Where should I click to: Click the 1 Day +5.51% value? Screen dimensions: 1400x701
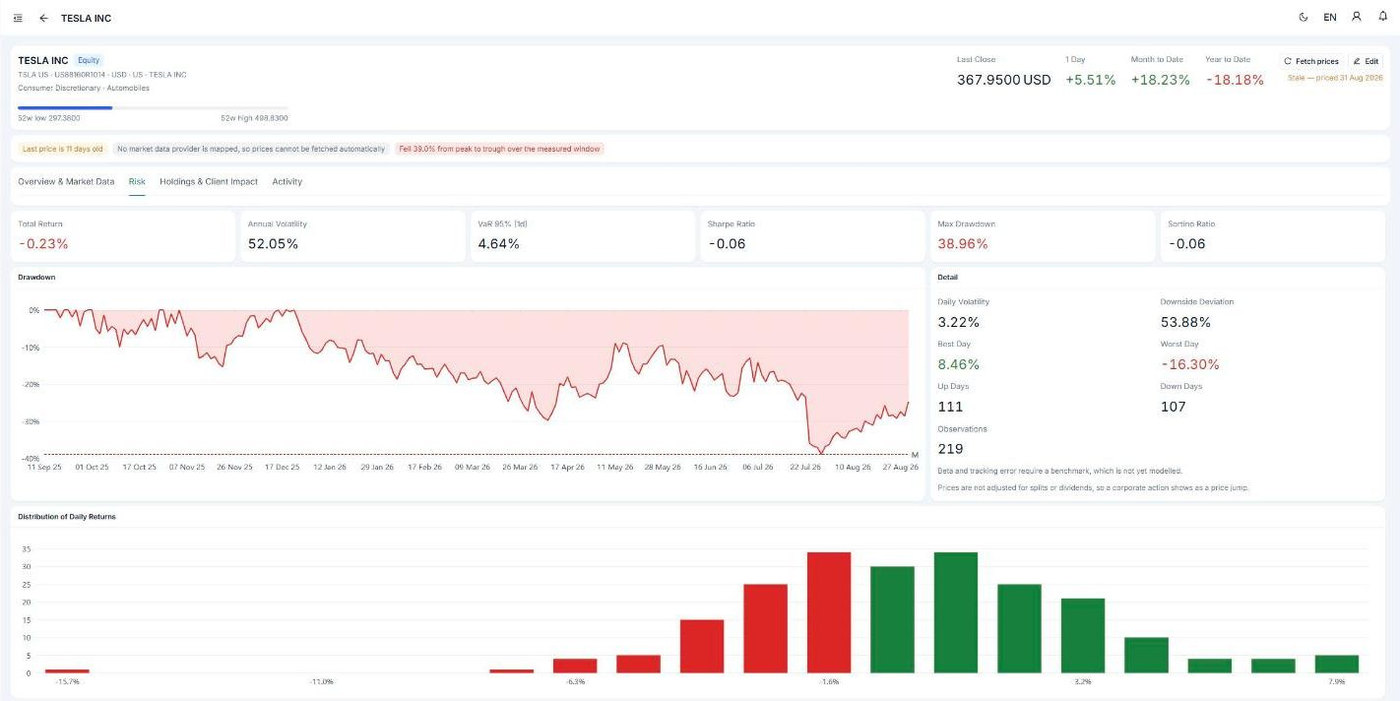coord(1090,80)
